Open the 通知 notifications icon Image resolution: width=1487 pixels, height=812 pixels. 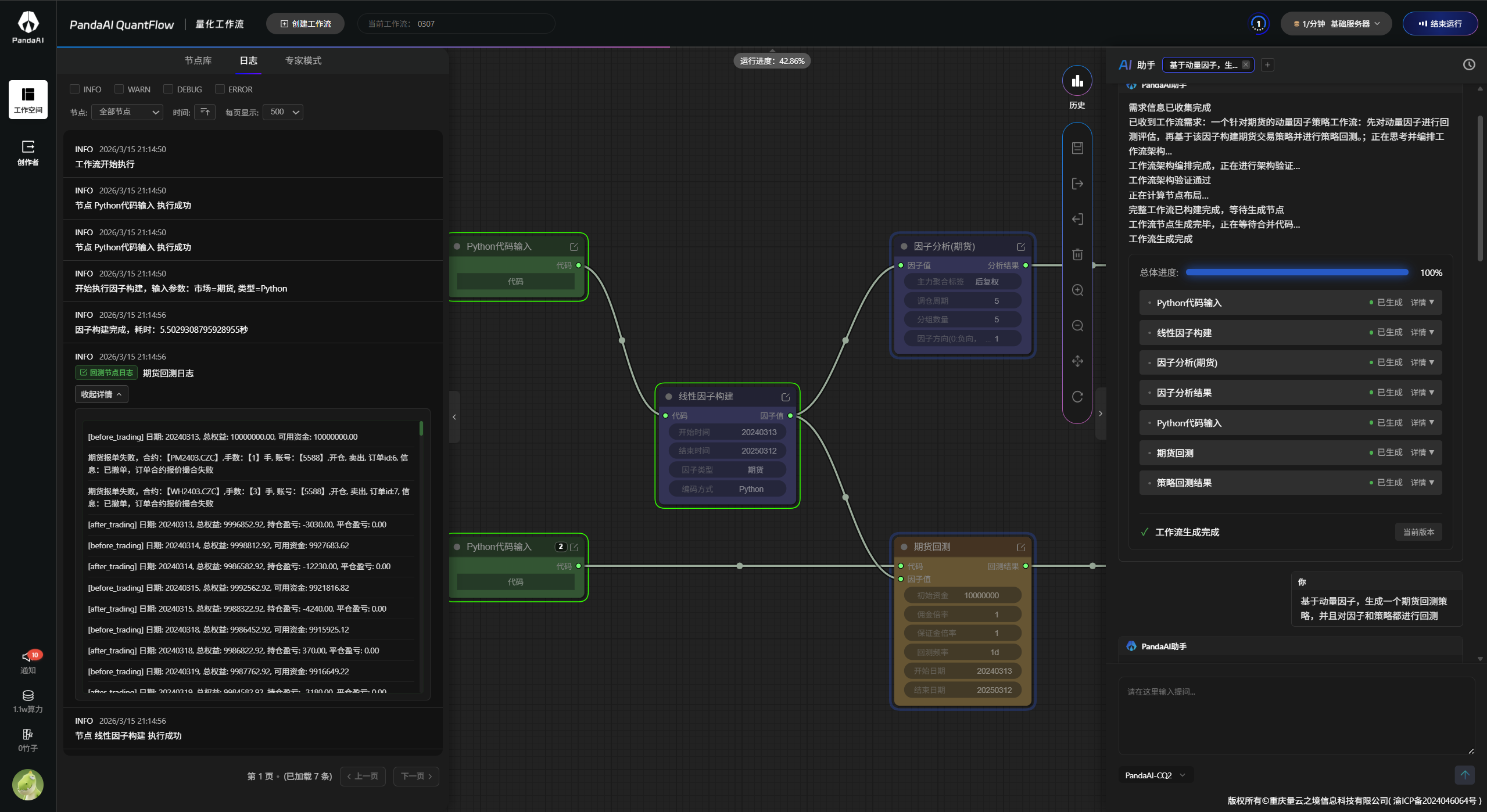coord(28,662)
